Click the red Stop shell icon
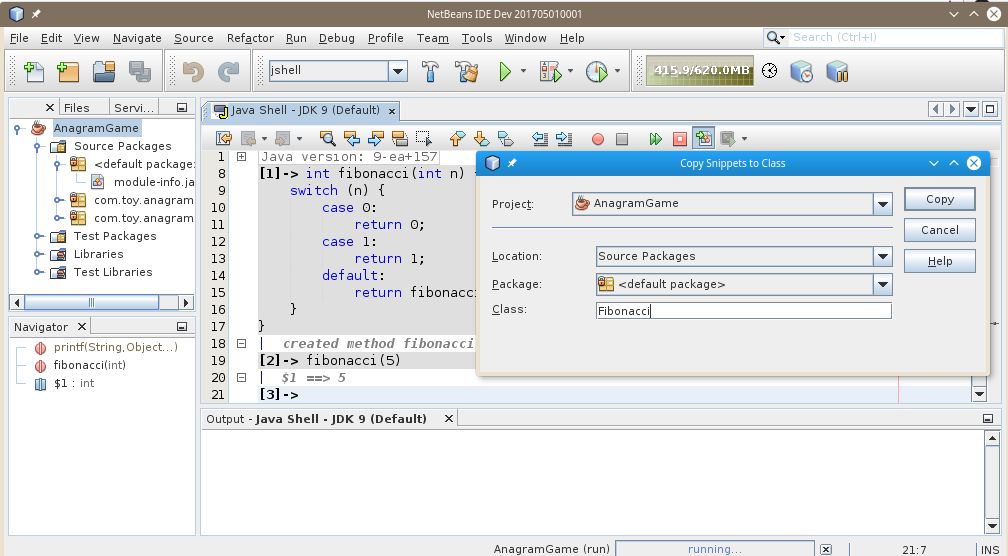1008x556 pixels. [680, 139]
